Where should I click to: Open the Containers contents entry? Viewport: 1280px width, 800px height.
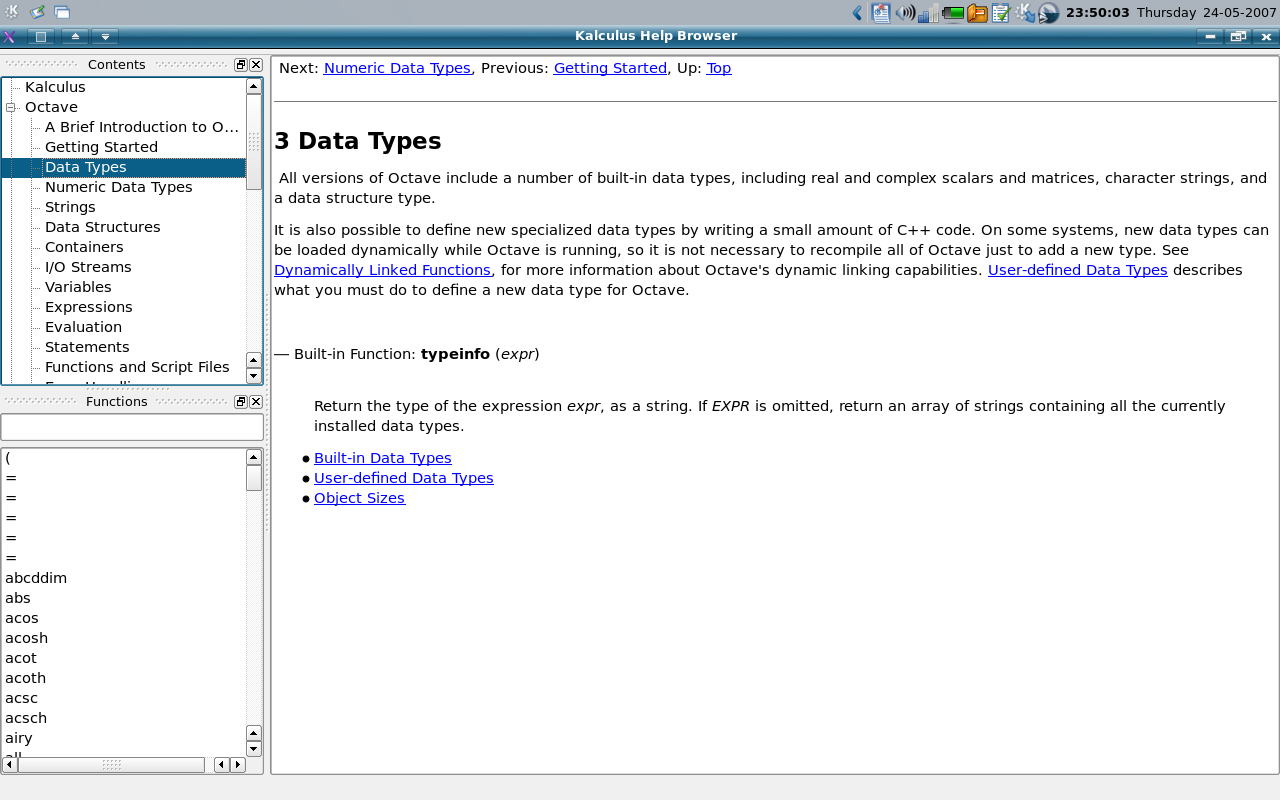(x=84, y=247)
